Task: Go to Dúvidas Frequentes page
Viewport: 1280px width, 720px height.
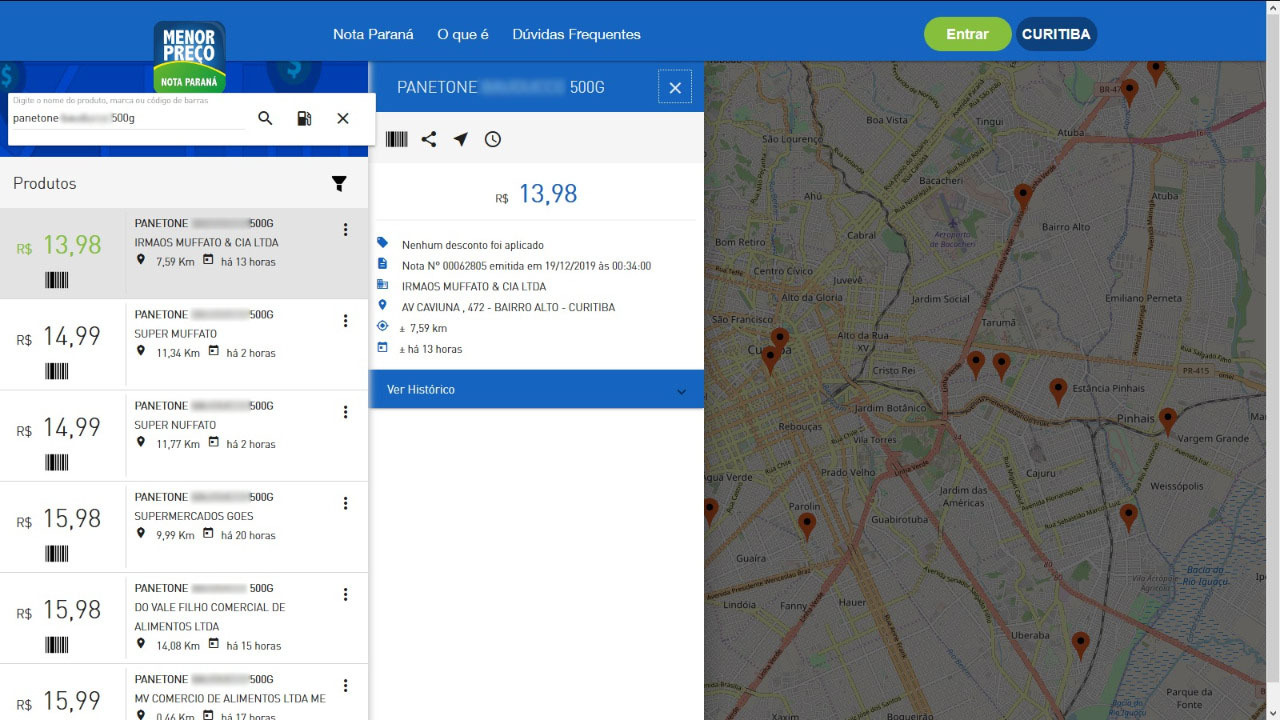Action: [x=576, y=34]
